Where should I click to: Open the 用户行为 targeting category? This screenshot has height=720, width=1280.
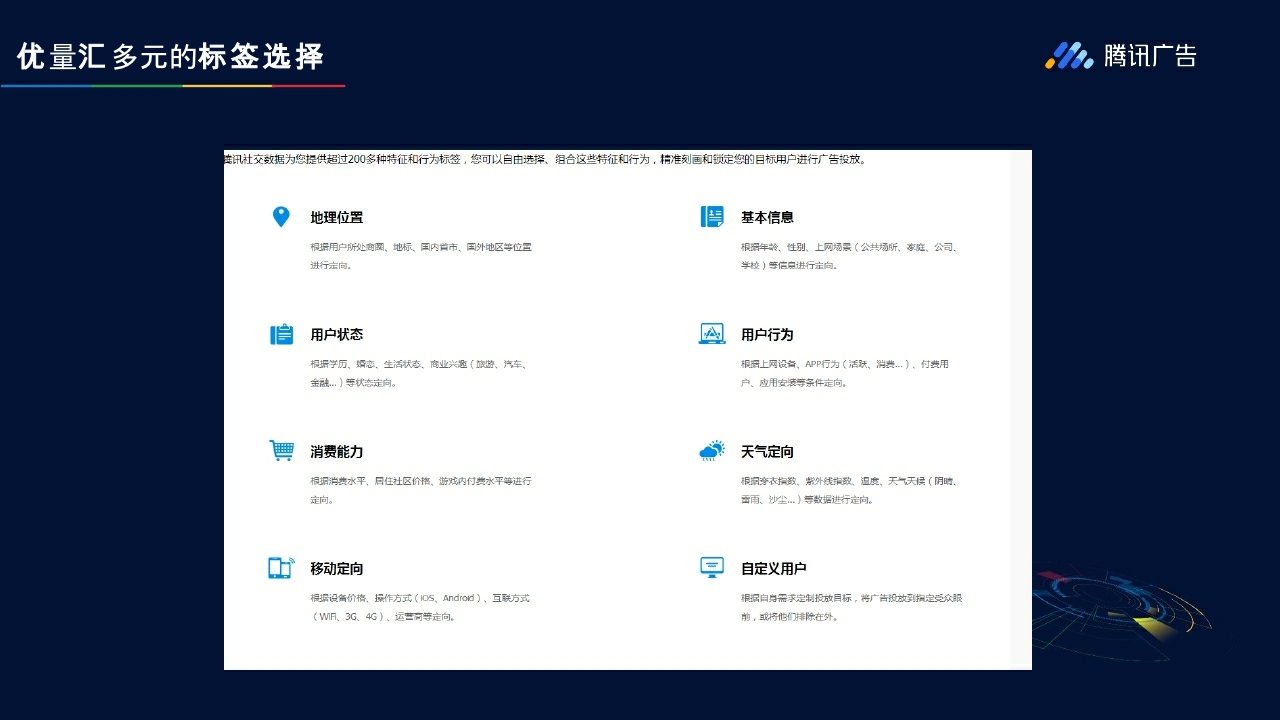click(x=766, y=334)
